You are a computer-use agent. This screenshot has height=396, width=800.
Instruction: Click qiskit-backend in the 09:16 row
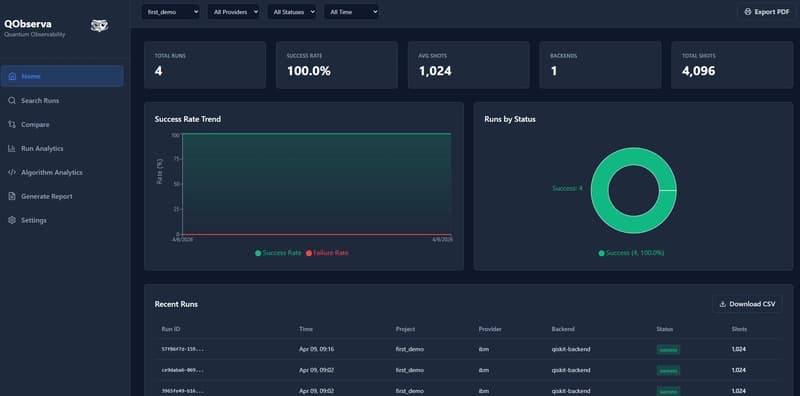pos(571,349)
